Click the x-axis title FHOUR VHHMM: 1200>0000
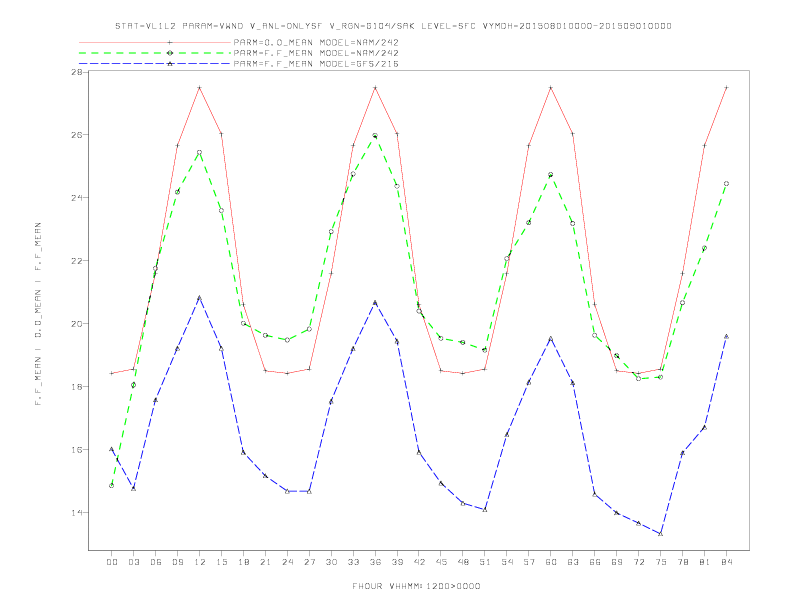 point(416,586)
